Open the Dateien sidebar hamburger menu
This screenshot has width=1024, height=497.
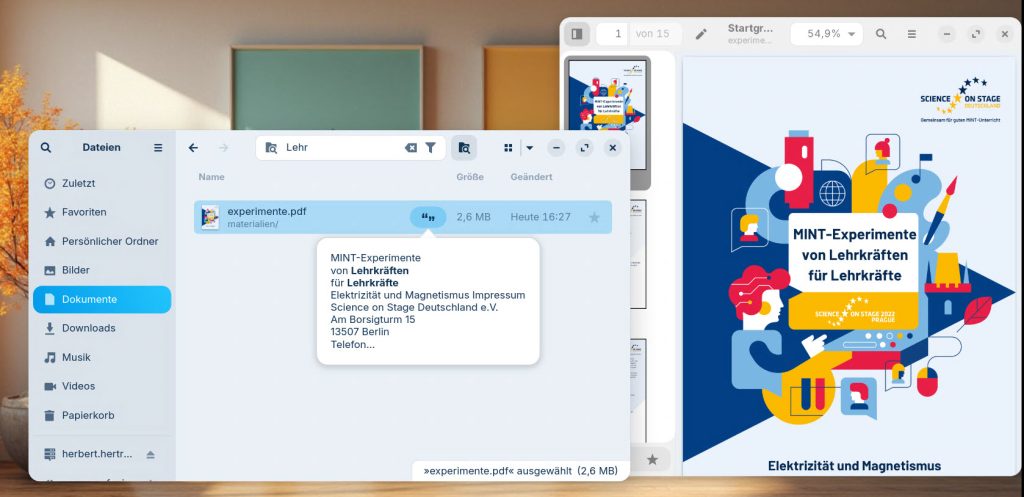[158, 148]
